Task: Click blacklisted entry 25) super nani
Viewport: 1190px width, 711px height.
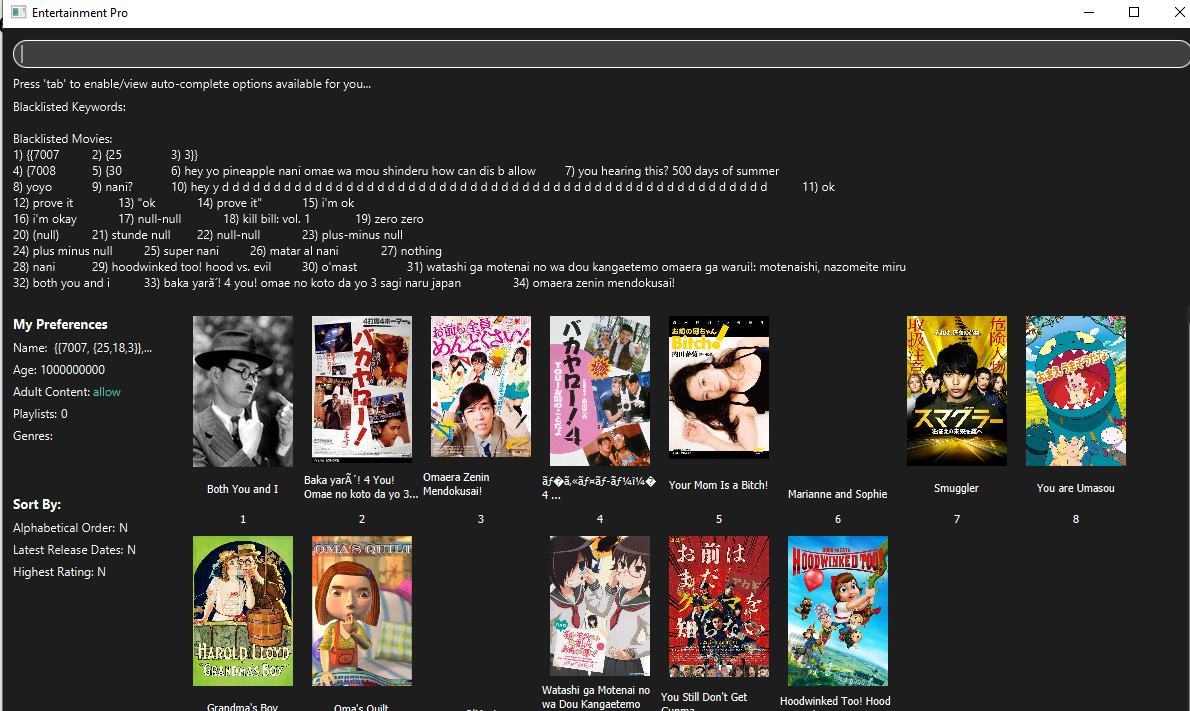Action: pos(181,251)
